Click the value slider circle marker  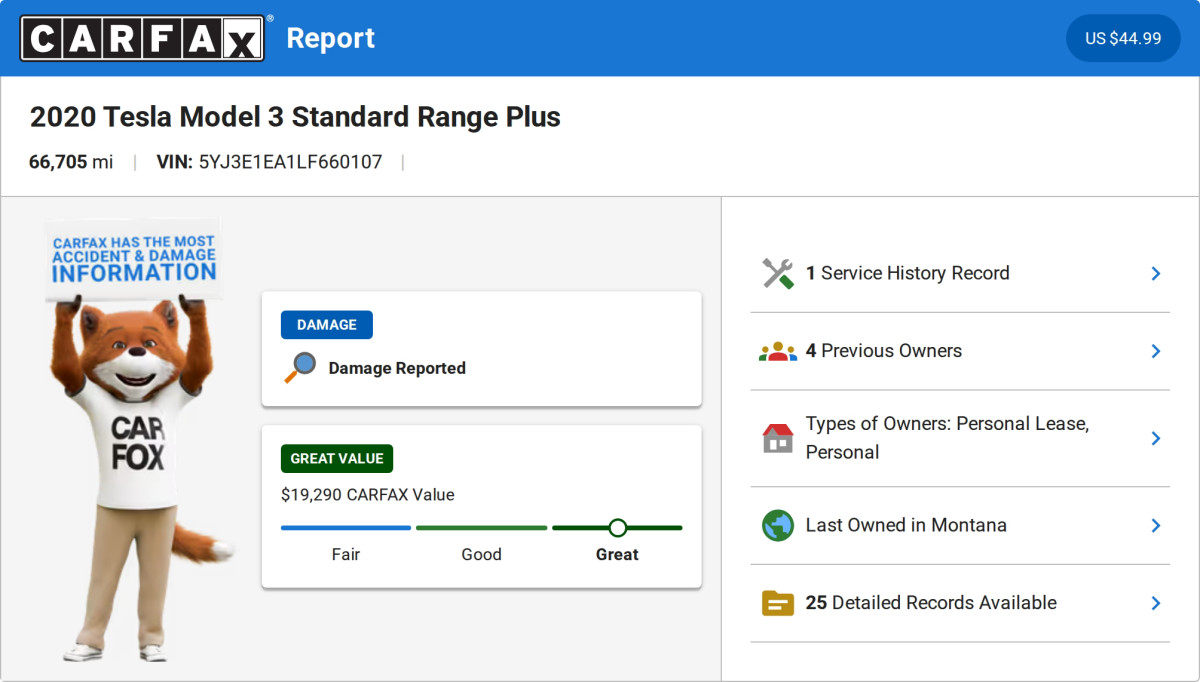tap(617, 527)
